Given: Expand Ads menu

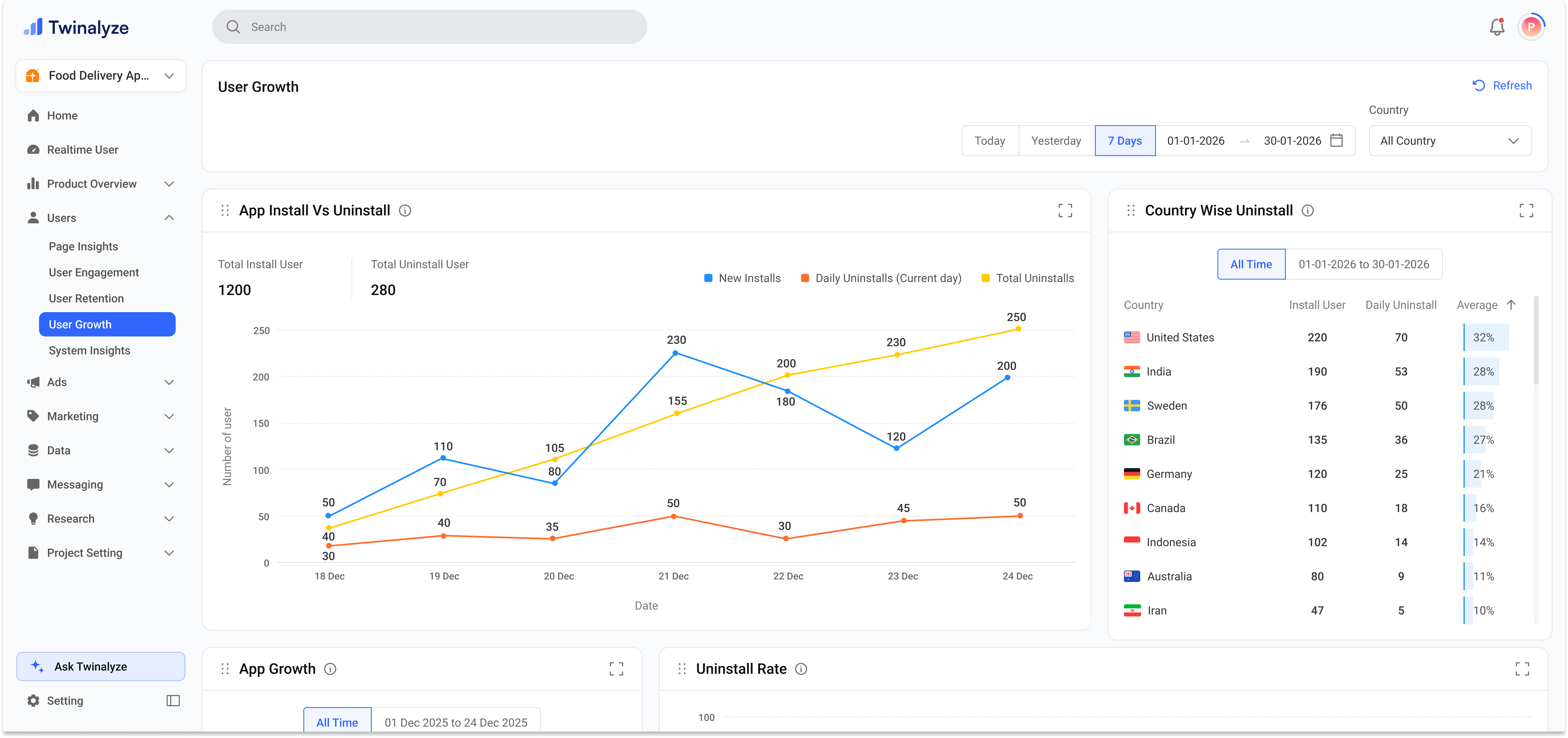Looking at the screenshot, I should tap(101, 382).
